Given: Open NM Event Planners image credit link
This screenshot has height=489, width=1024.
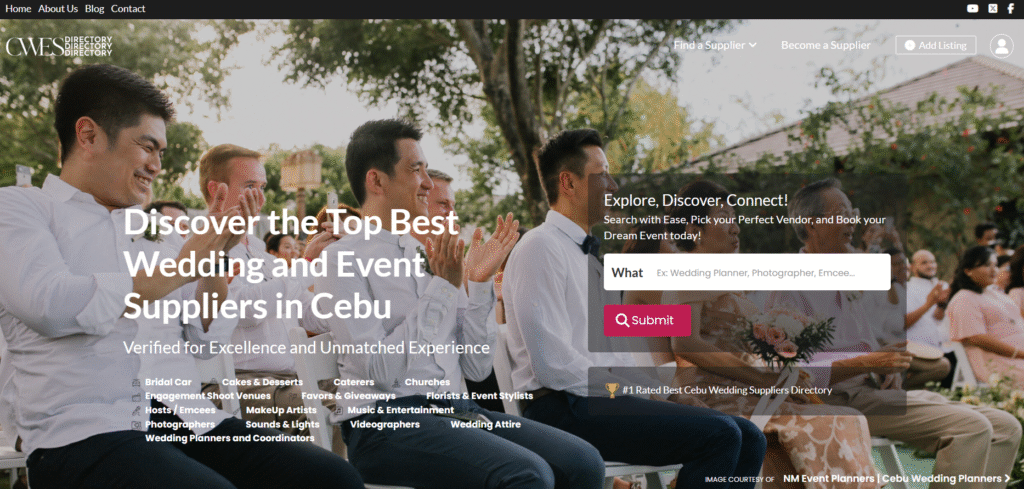Looking at the screenshot, I should [892, 479].
